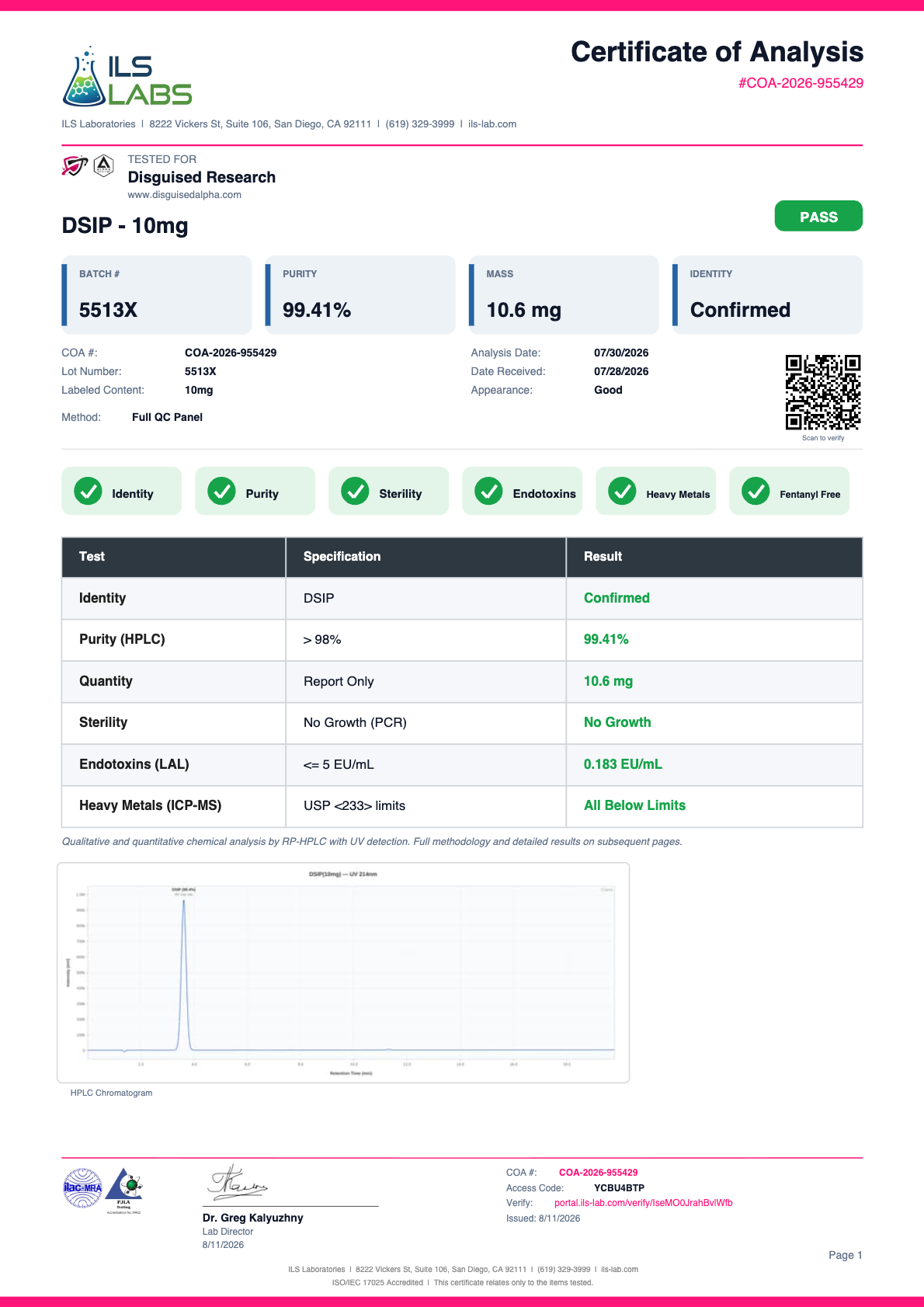
Task: Click the Quantity test name in the table
Action: [x=106, y=681]
